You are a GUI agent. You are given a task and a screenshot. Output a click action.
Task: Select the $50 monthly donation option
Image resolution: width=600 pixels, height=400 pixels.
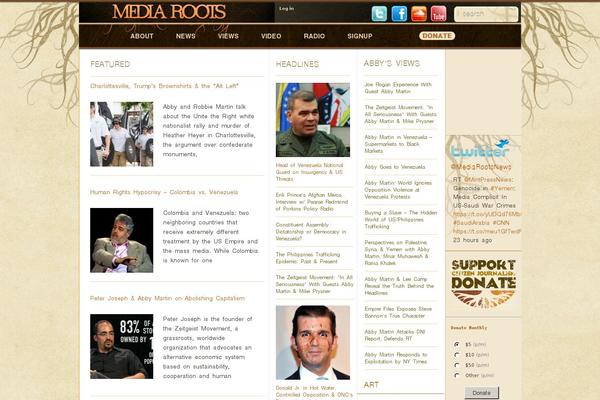(457, 365)
